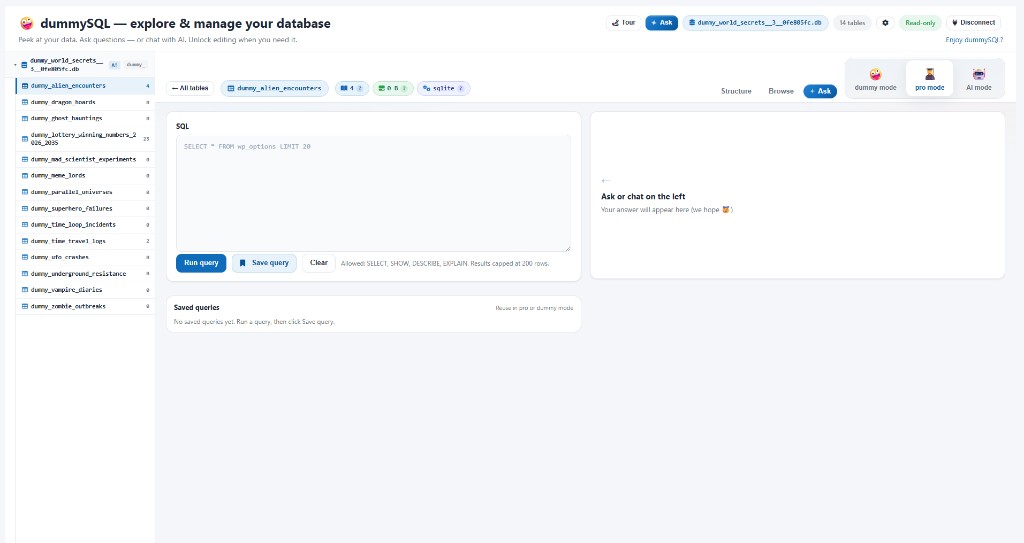Click the dummy badge next to the database name

135,65
